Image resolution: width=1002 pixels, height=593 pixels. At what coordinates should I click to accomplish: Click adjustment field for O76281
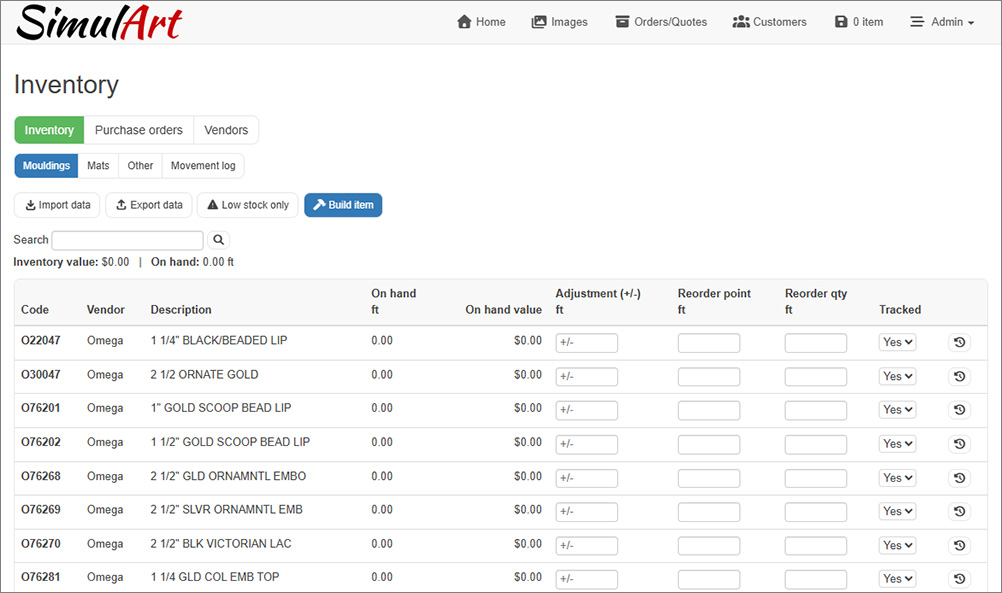pyautogui.click(x=587, y=579)
